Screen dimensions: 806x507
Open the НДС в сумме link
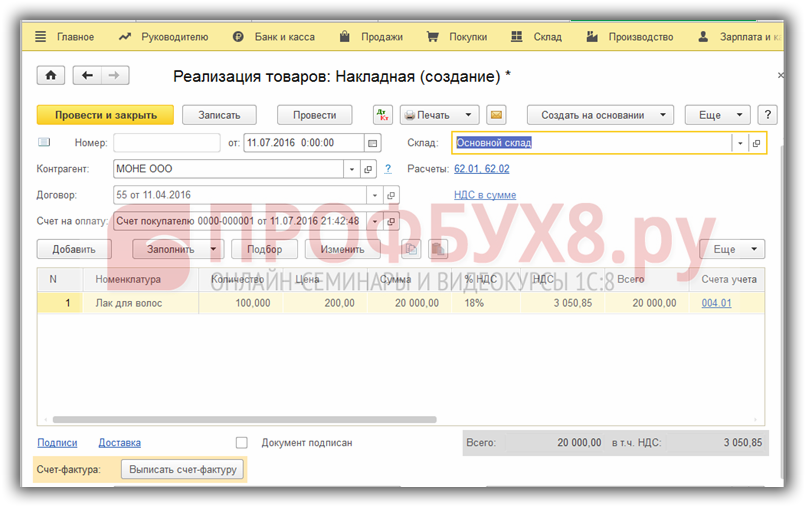(x=485, y=195)
